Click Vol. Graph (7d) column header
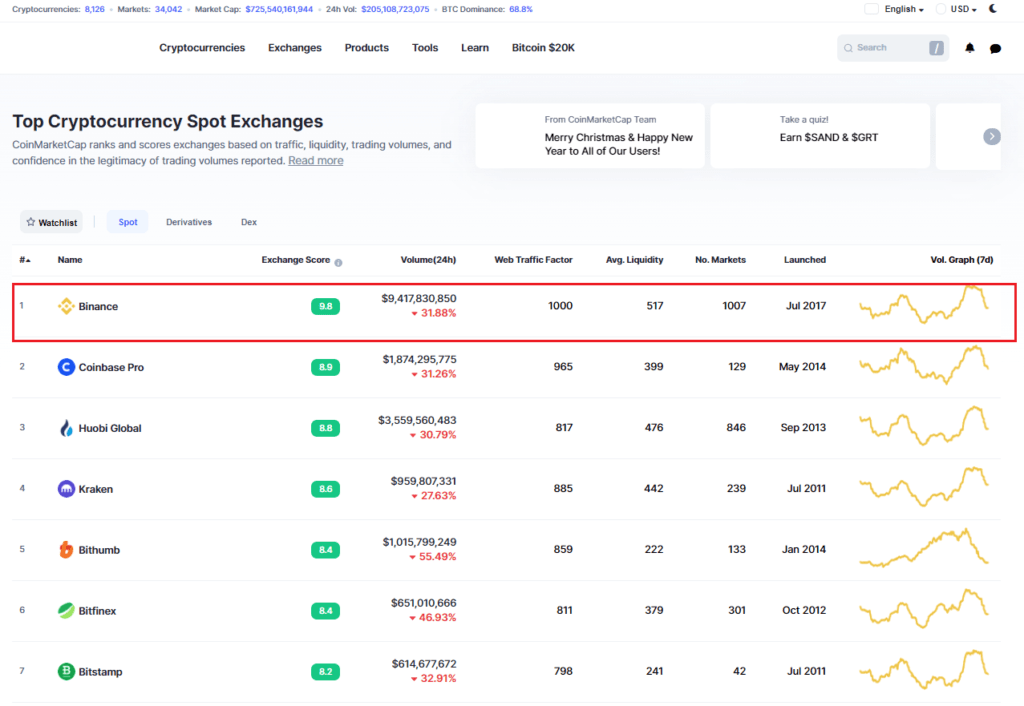 (961, 260)
